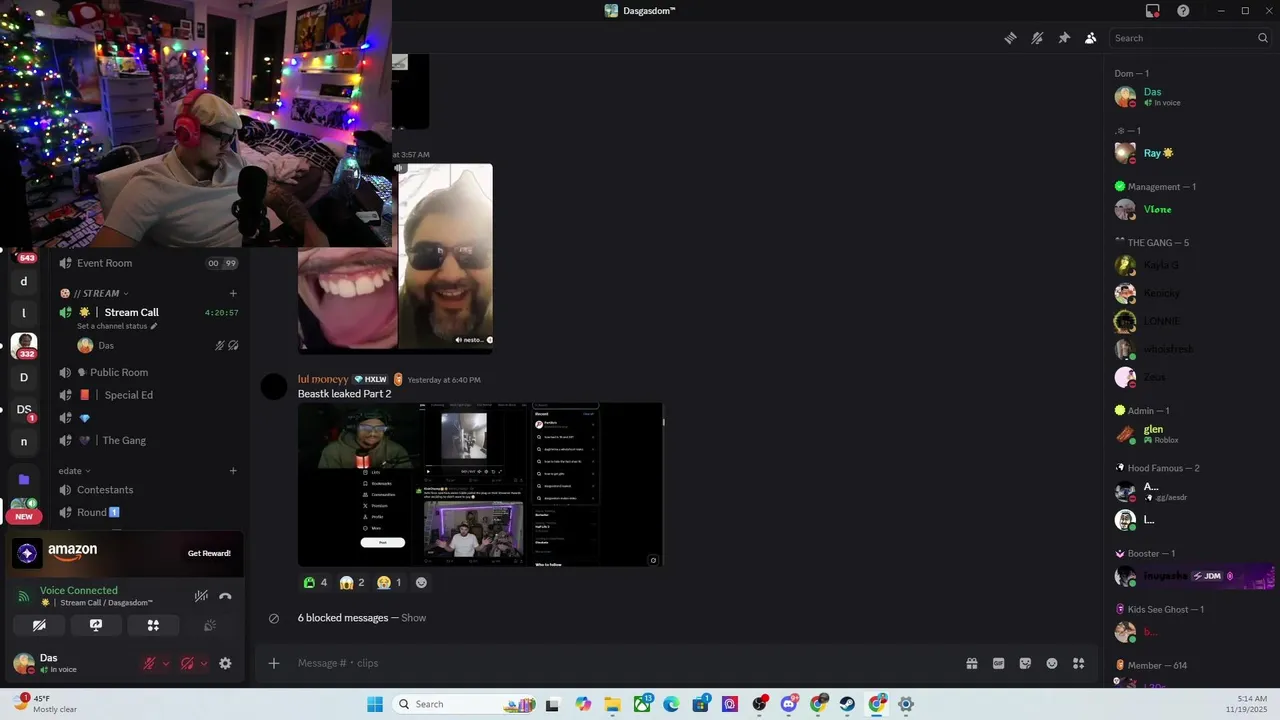Open audio output options arrow
The width and height of the screenshot is (1280, 720).
204,663
